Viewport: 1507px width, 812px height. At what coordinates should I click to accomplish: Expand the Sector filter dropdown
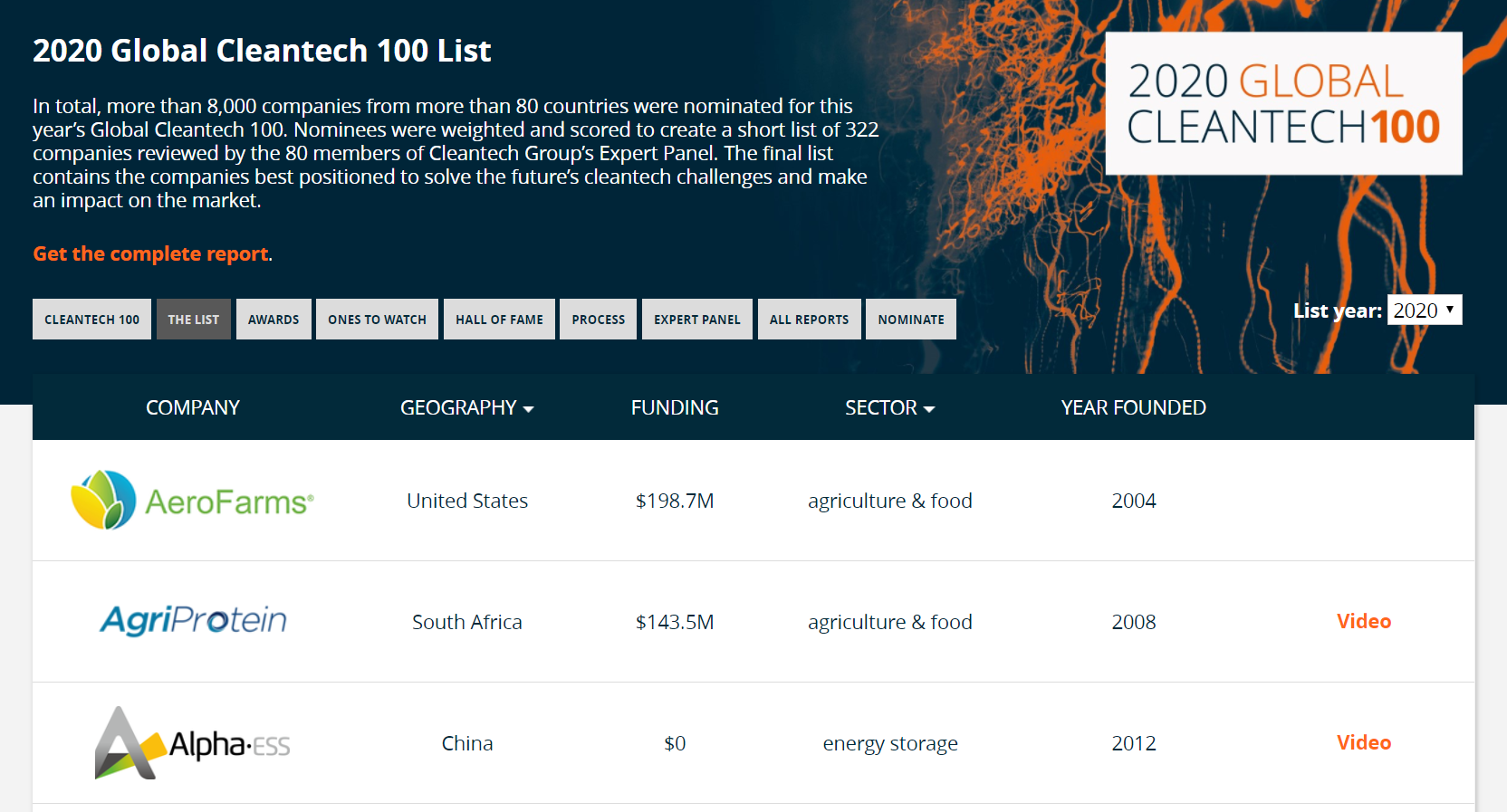coord(889,408)
